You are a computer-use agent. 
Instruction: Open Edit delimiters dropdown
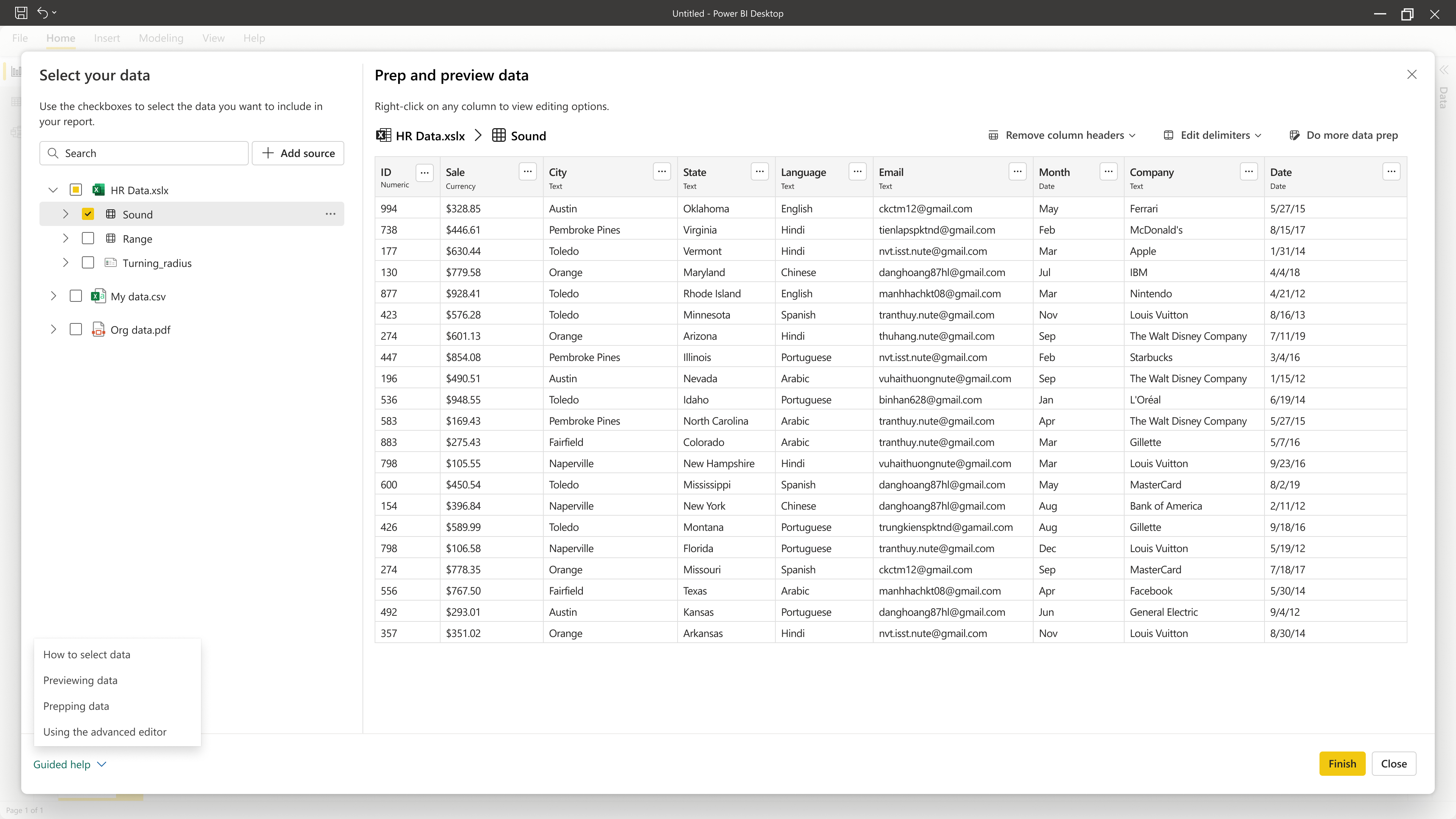pyautogui.click(x=1213, y=135)
